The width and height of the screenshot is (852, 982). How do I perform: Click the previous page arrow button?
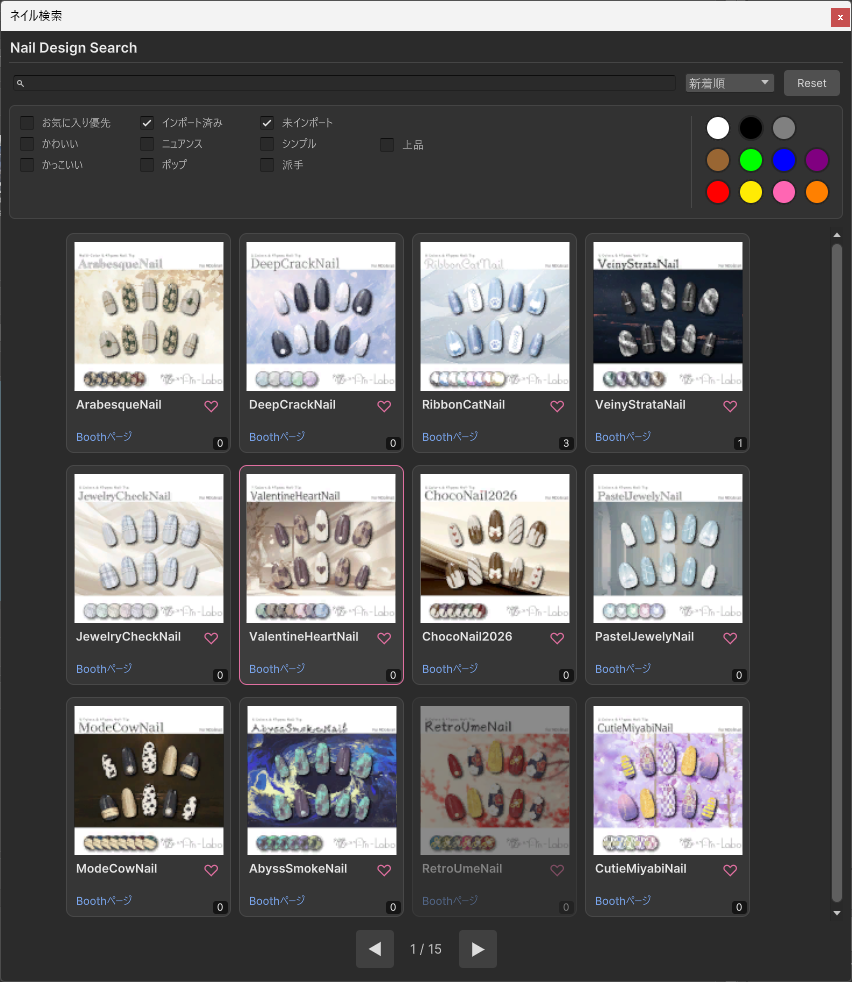(375, 949)
